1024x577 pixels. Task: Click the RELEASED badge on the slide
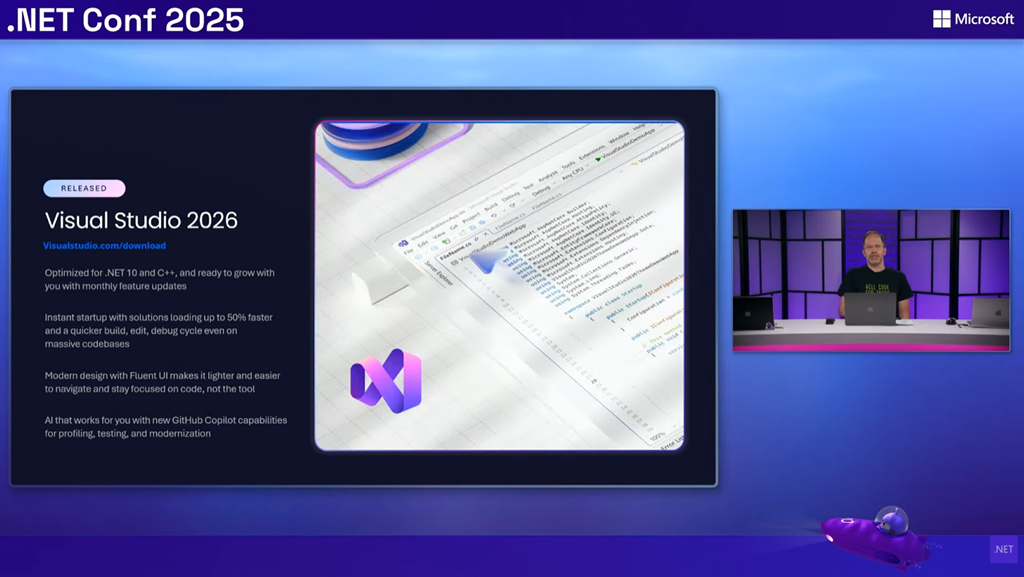[84, 188]
